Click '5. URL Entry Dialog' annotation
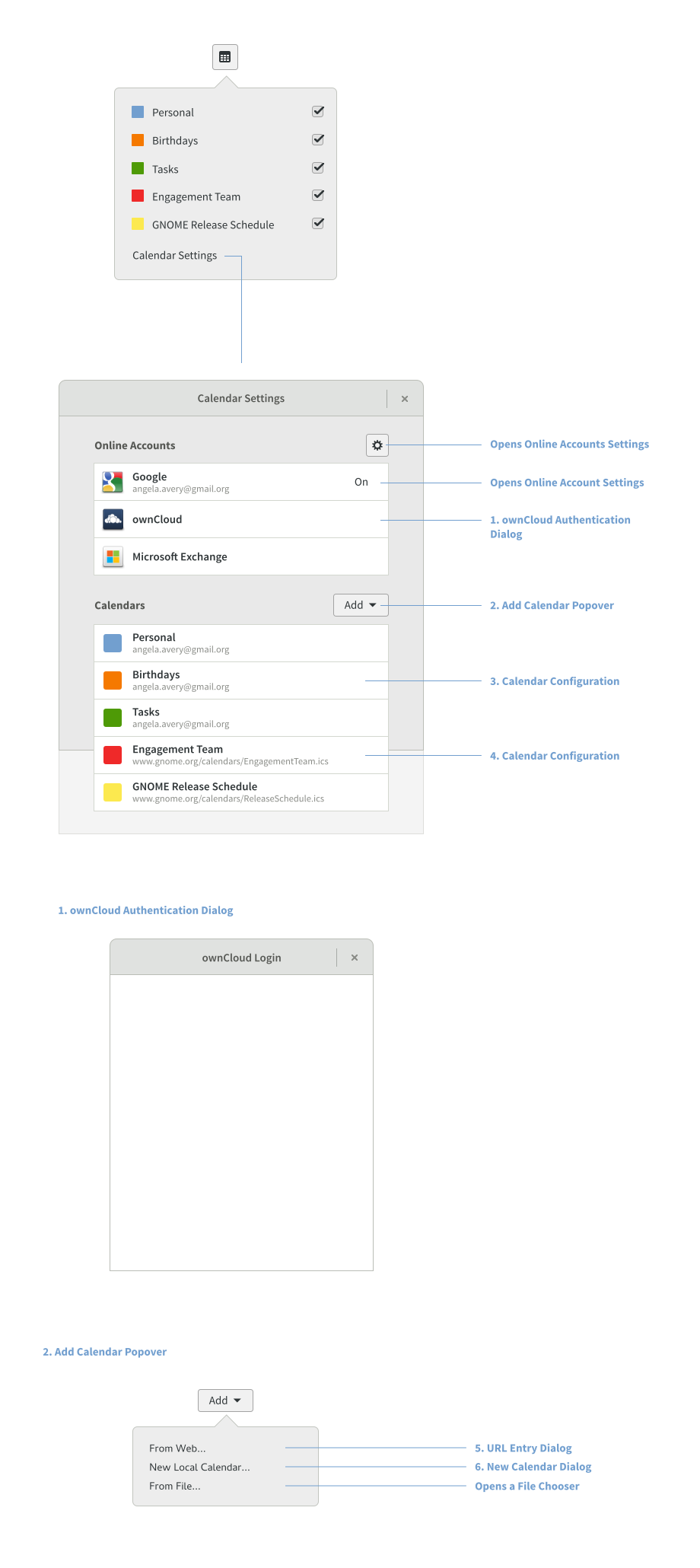 (523, 1448)
